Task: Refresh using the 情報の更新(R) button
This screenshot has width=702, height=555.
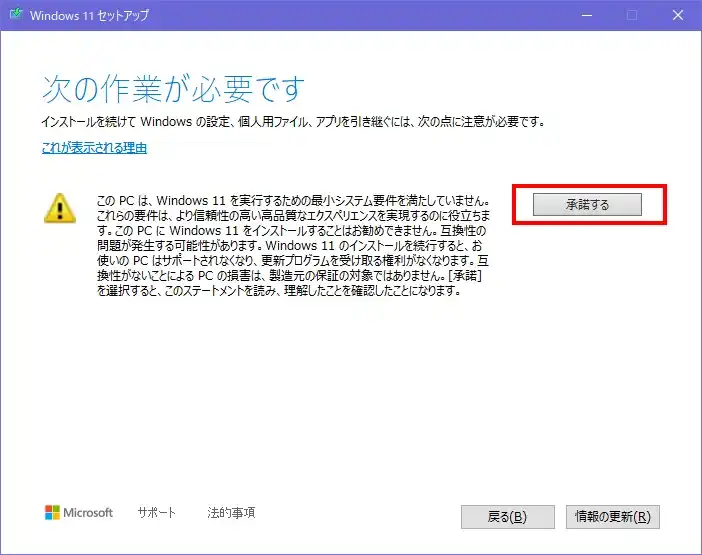Action: point(613,517)
